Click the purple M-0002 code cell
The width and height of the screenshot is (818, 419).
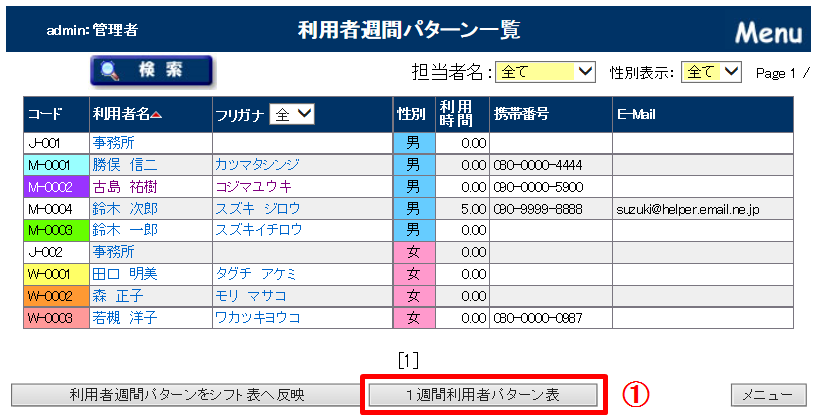[x=55, y=186]
